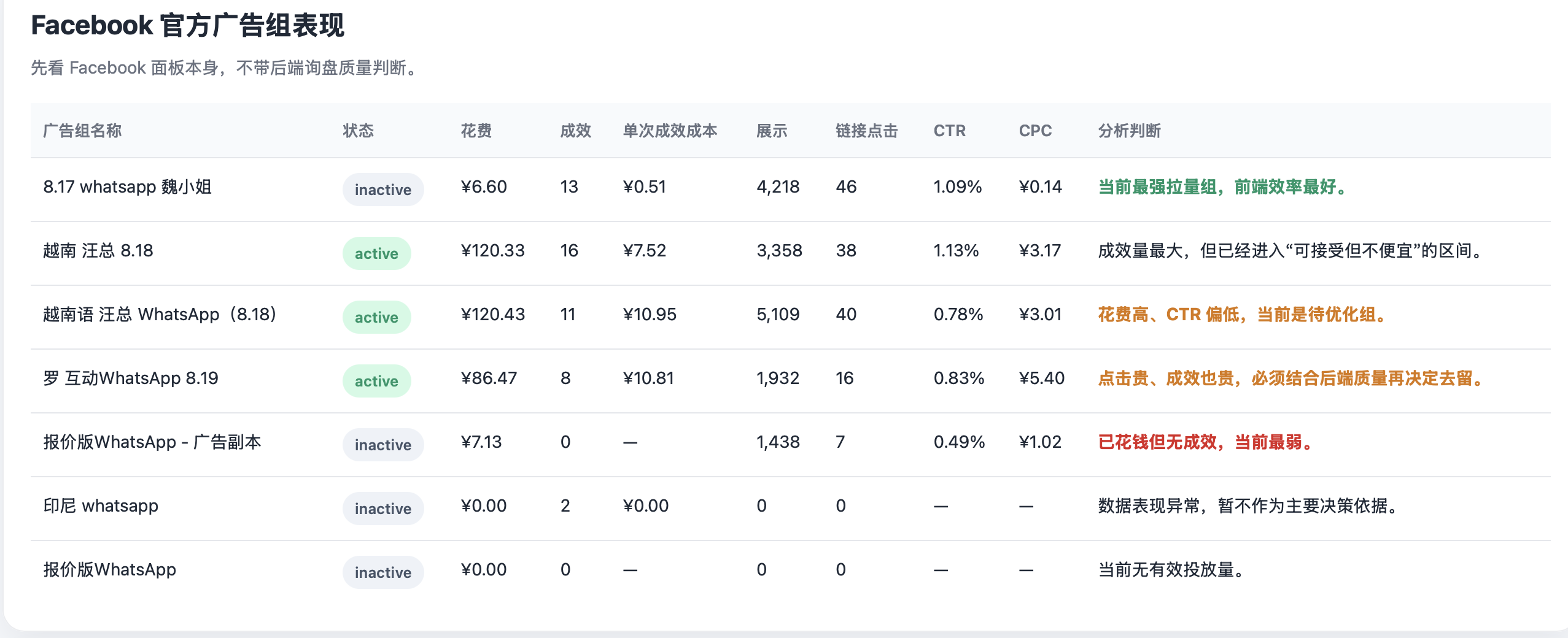
Task: Select ad group 罗 互动WhatsApp 8.19
Action: 131,378
